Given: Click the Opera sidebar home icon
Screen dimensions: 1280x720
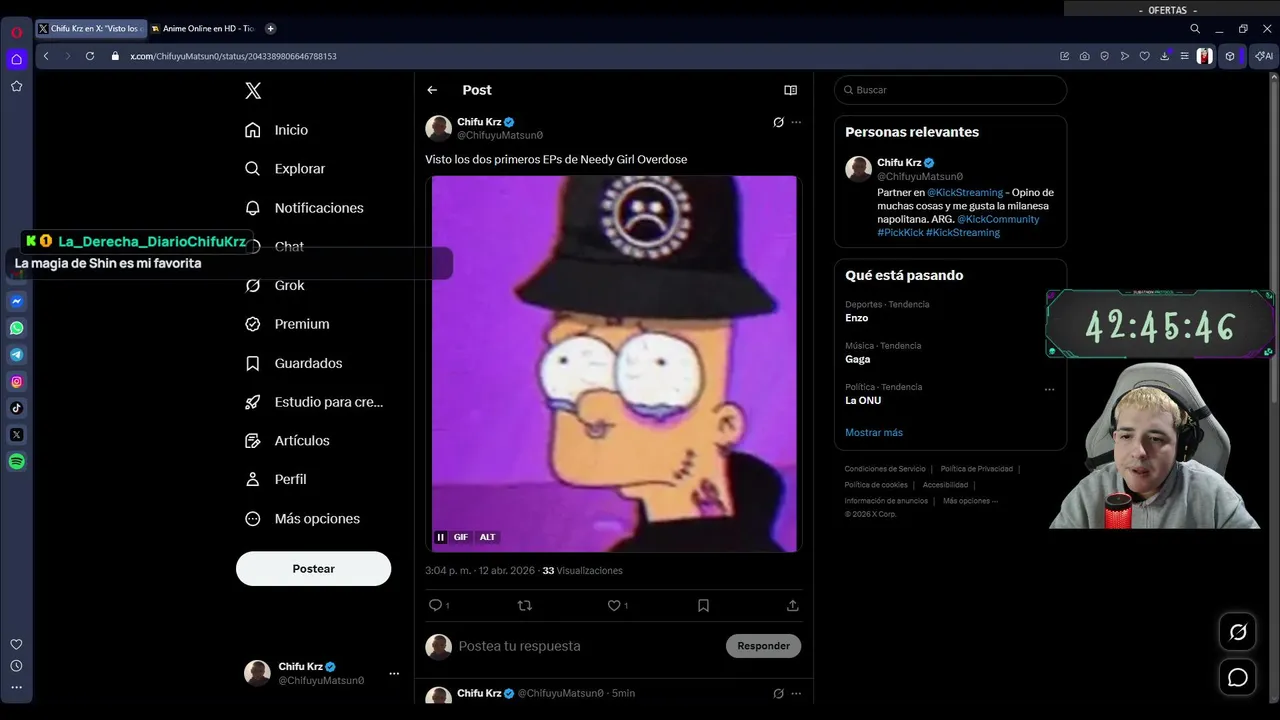Looking at the screenshot, I should [16, 59].
